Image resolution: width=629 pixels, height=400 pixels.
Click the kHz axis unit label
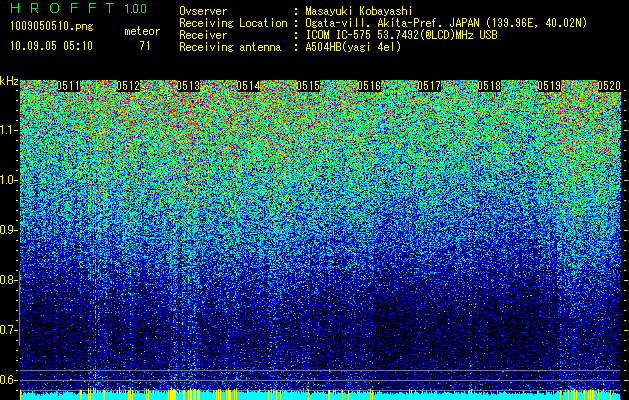tap(9, 81)
